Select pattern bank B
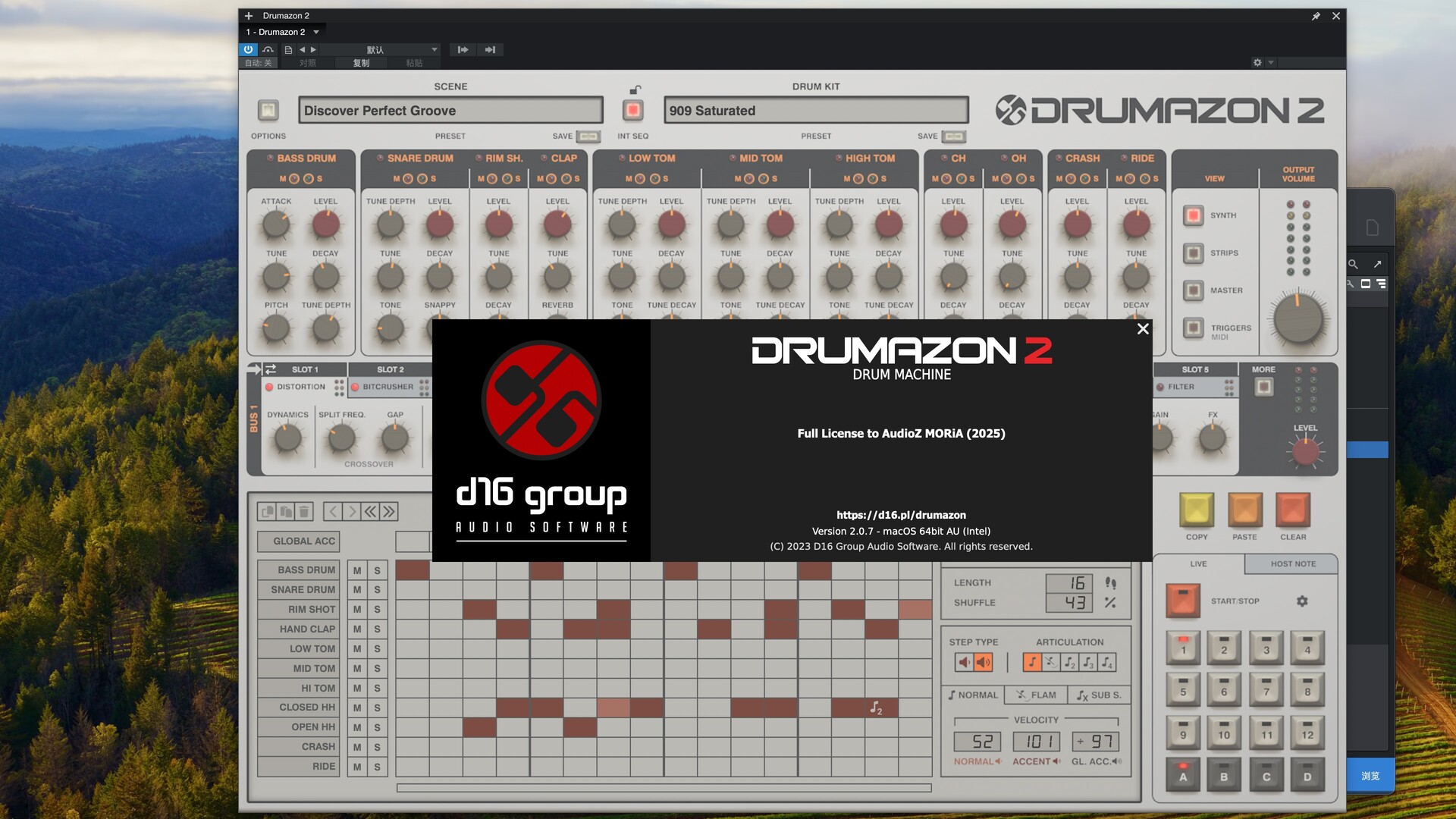The height and width of the screenshot is (819, 1456). click(x=1224, y=774)
